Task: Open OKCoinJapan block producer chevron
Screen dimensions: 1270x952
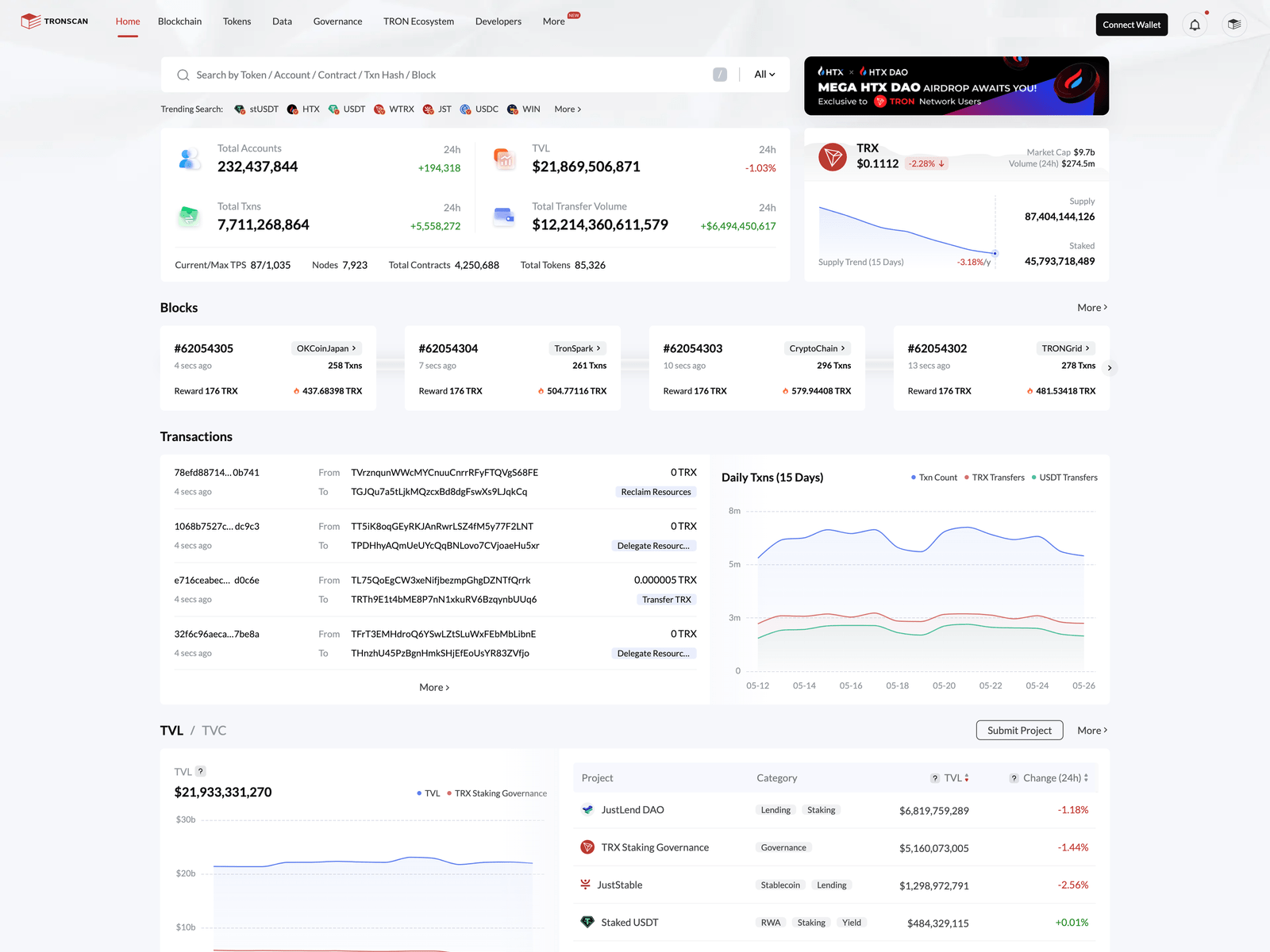Action: click(x=354, y=348)
